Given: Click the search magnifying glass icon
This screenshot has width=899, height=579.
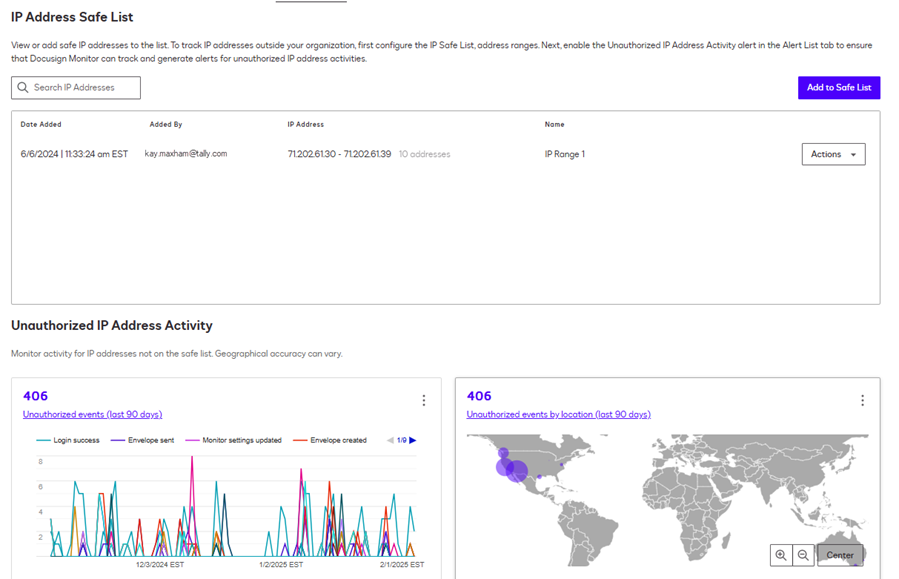Looking at the screenshot, I should (x=23, y=87).
